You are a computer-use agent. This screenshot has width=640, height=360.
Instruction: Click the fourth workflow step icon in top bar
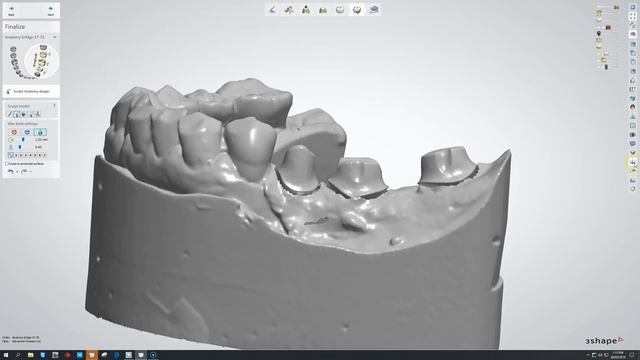click(x=323, y=10)
